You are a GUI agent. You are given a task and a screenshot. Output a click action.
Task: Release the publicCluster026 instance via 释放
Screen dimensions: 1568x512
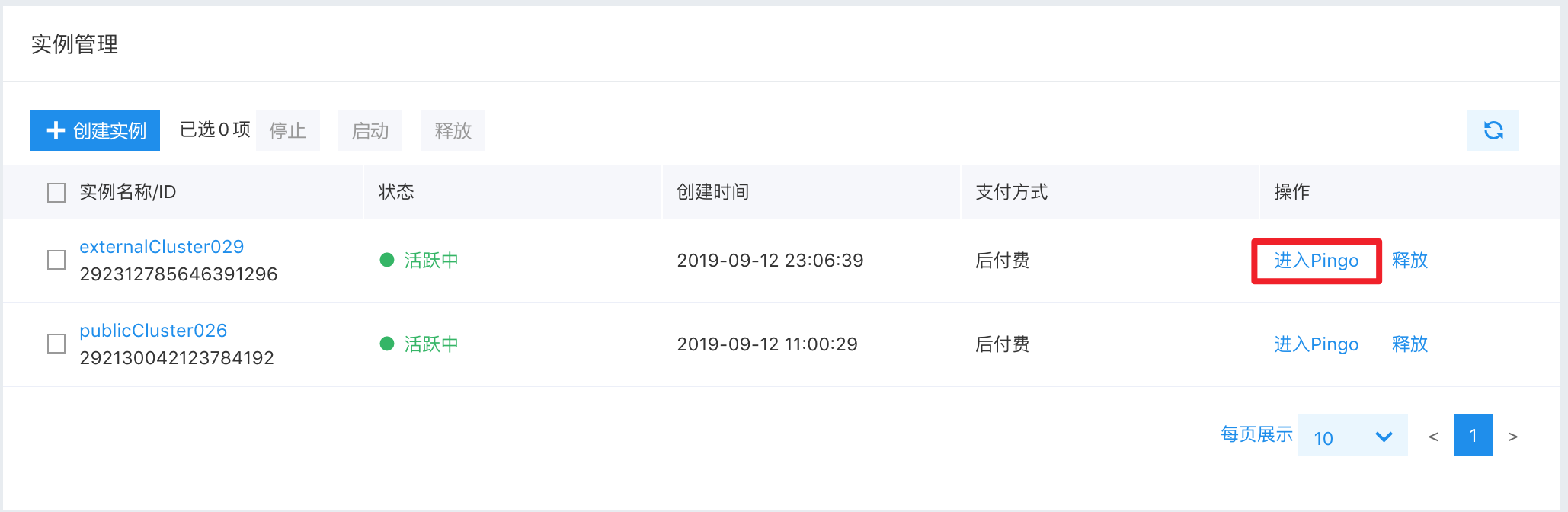click(1410, 344)
